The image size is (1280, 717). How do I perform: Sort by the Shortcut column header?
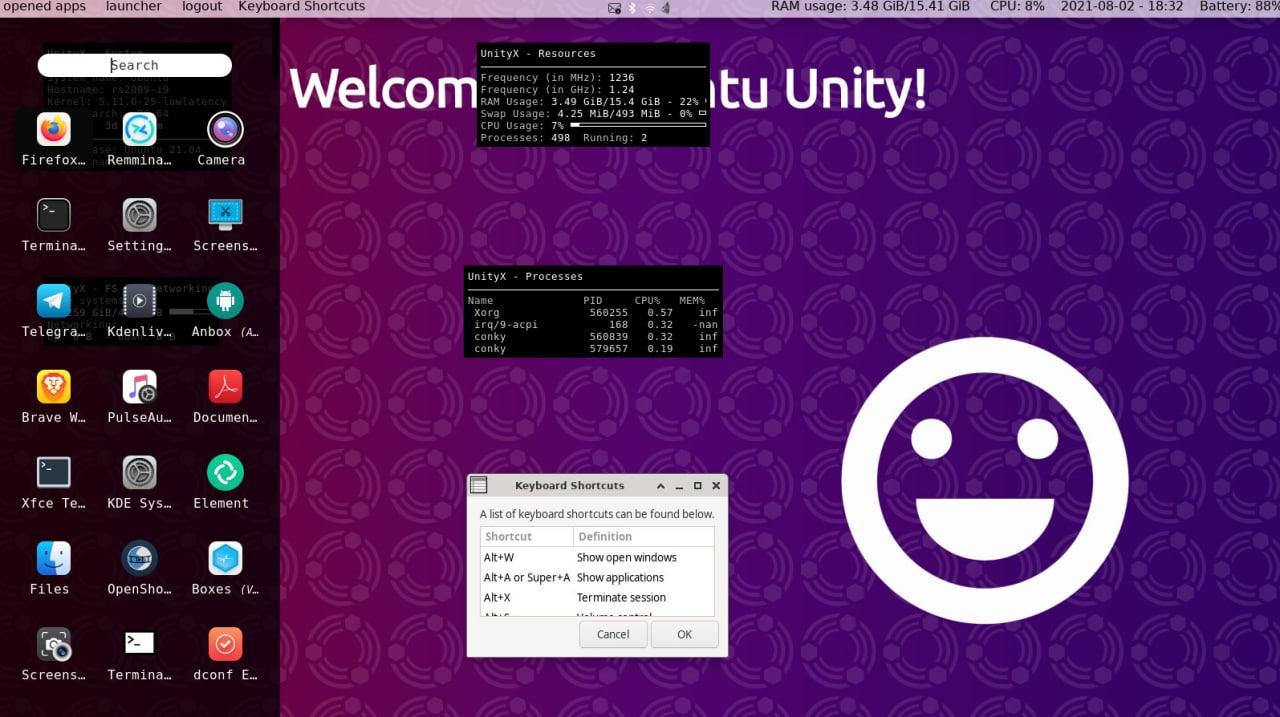click(x=527, y=537)
